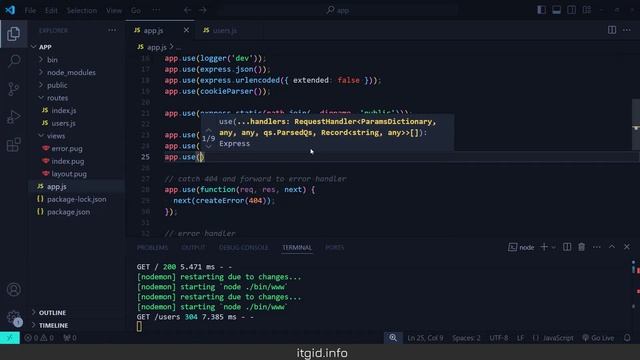The height and width of the screenshot is (360, 640).
Task: Collapse the views folder
Action: click(41, 136)
